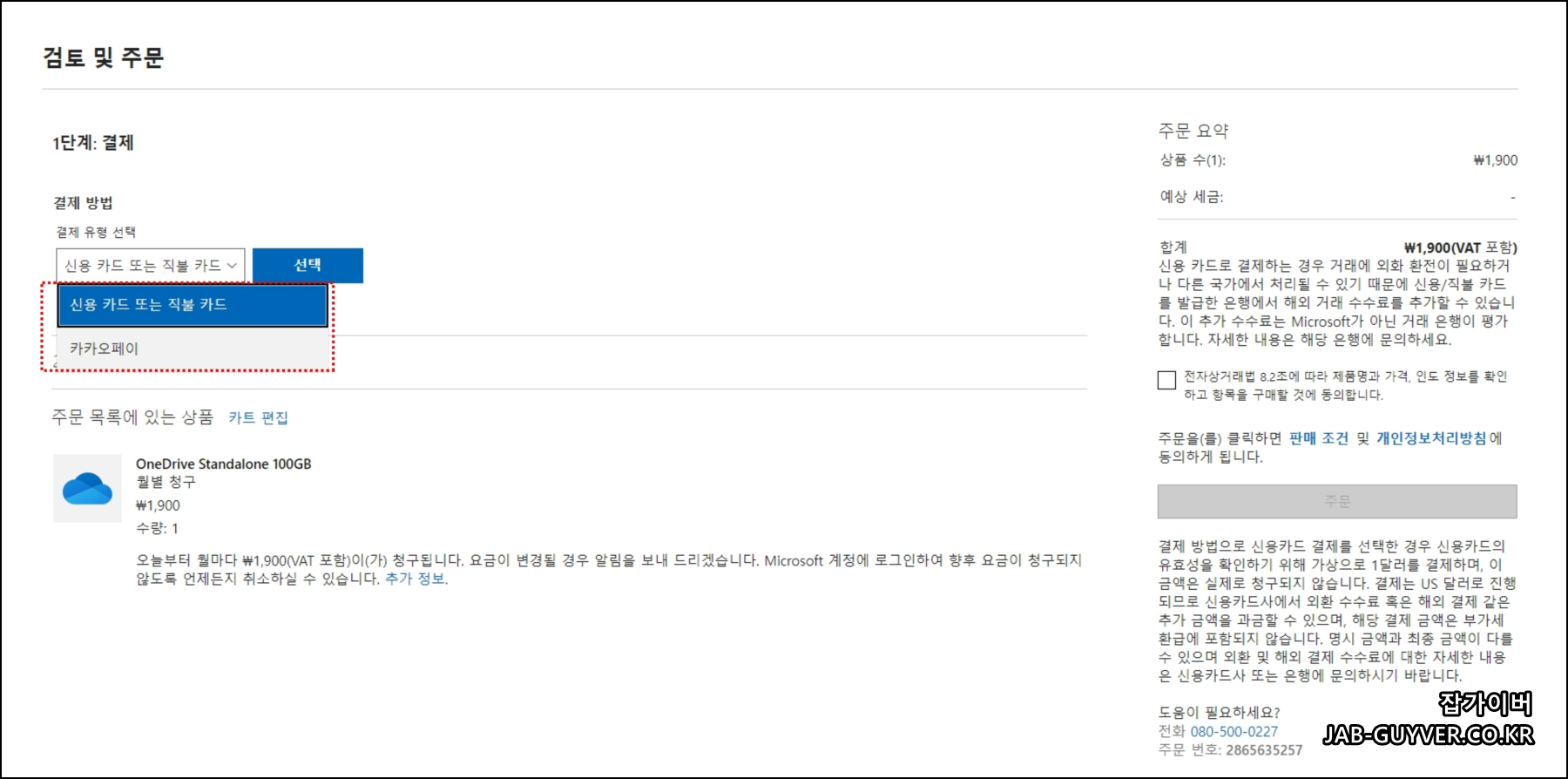The height and width of the screenshot is (779, 1568).
Task: Click the 월별 청구 billing text
Action: [166, 482]
